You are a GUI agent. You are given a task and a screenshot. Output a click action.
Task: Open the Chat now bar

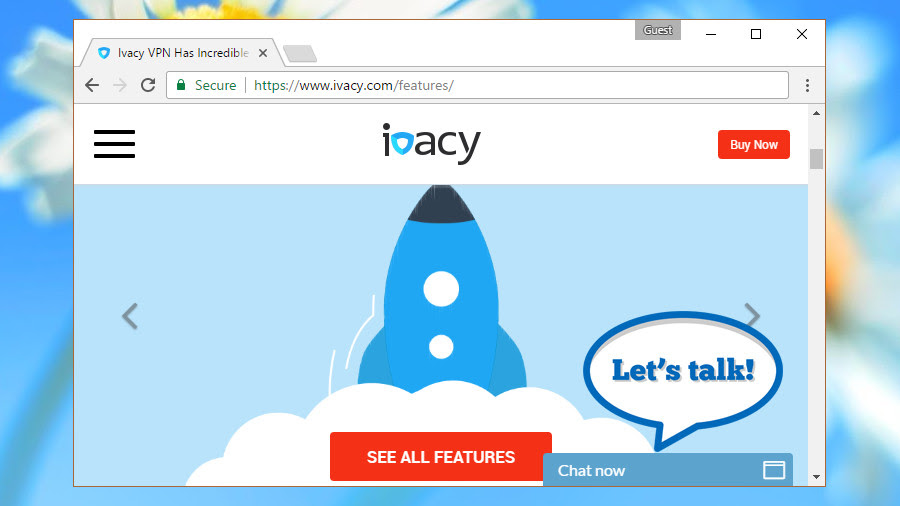pos(668,470)
